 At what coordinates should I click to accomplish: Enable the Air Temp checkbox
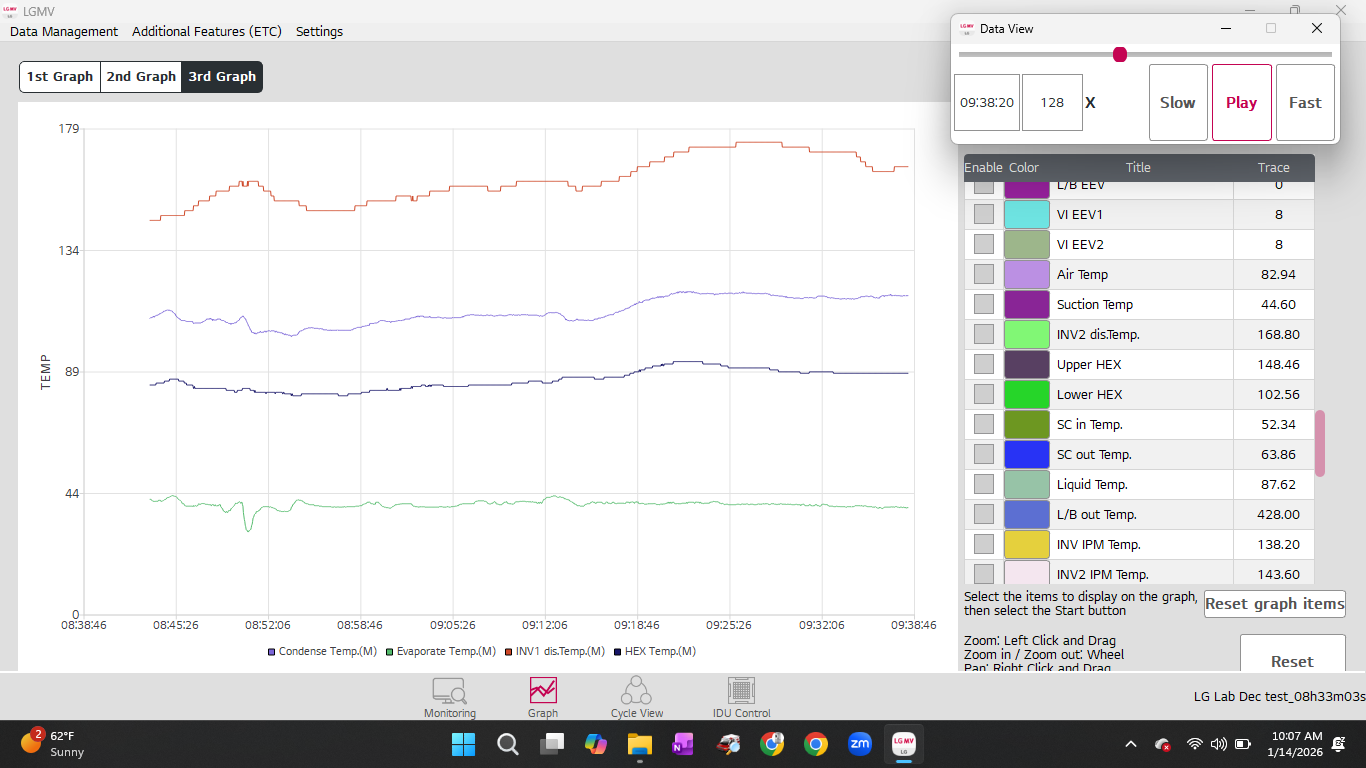pyautogui.click(x=983, y=273)
